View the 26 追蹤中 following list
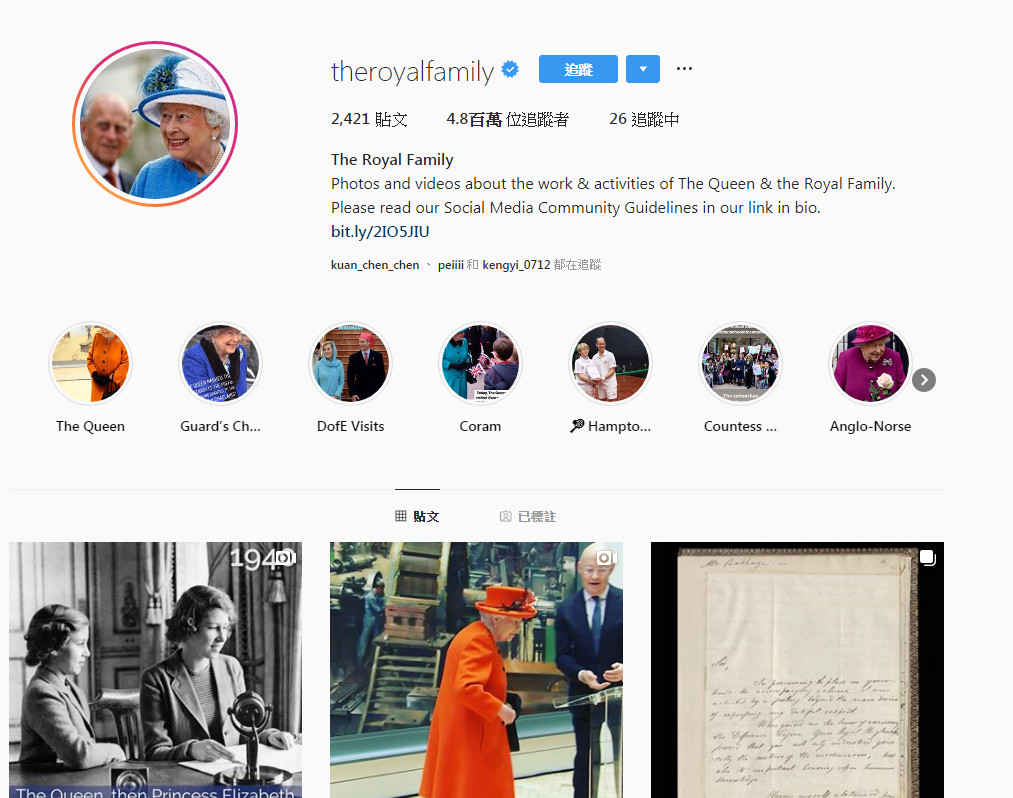Screen dimensions: 1013x798 pyautogui.click(x=644, y=120)
